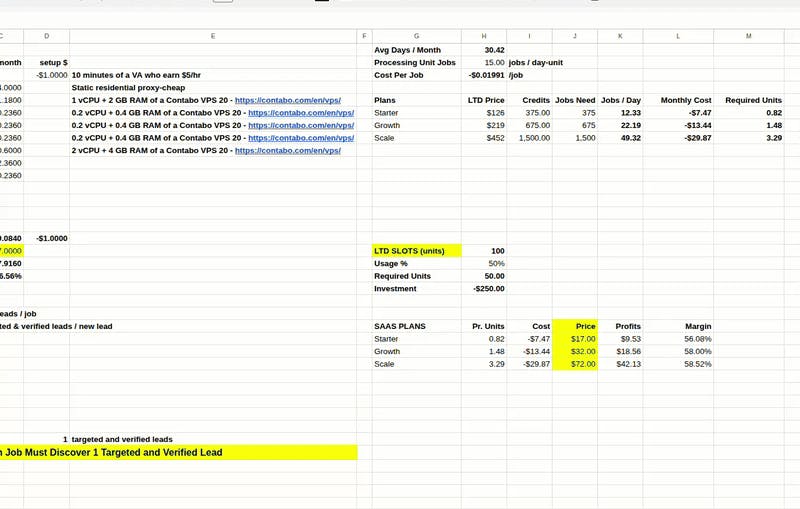Select the yellow Starter price $17.00 cell

(575, 339)
